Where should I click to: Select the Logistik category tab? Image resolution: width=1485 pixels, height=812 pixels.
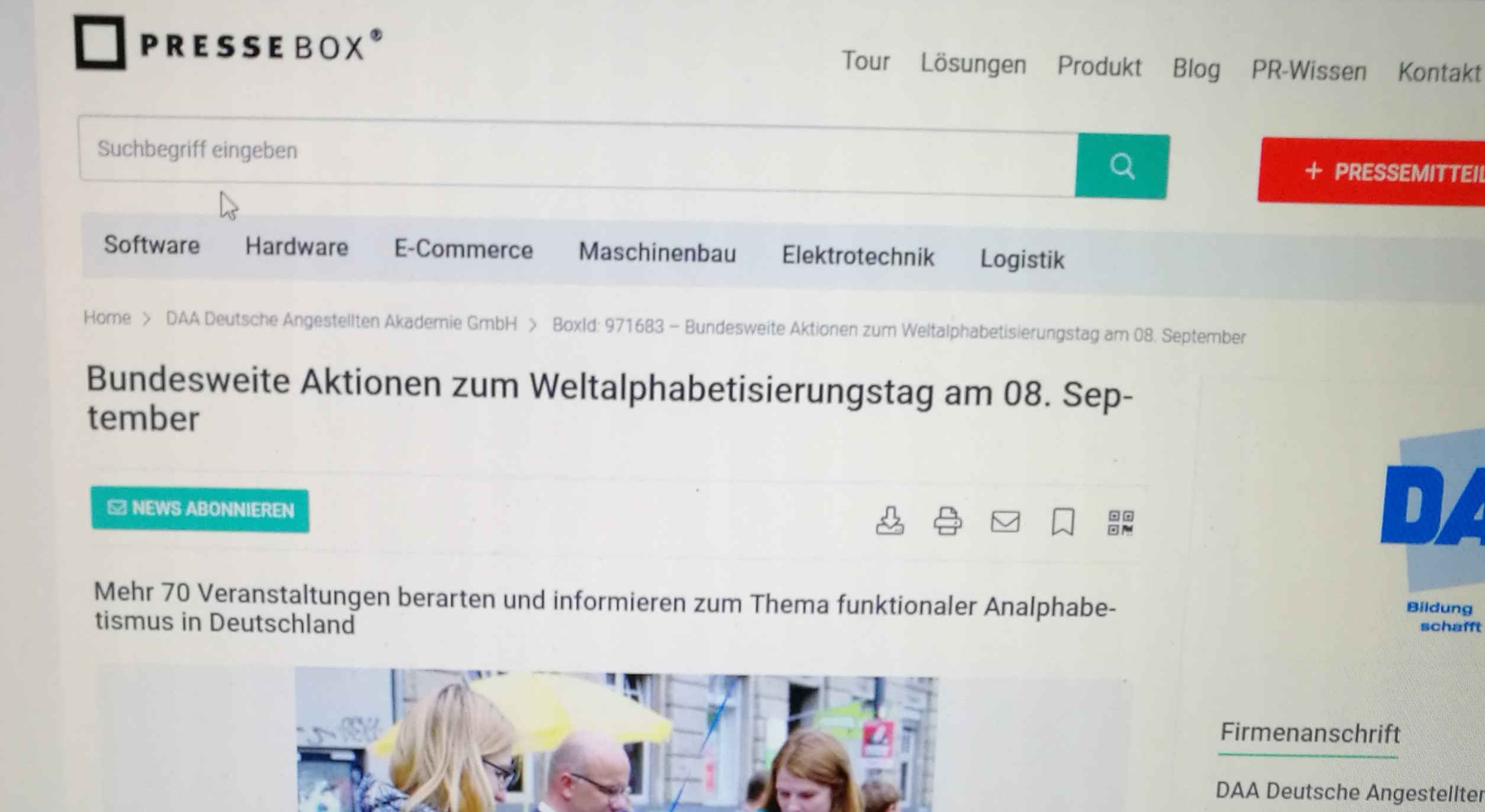point(1022,260)
